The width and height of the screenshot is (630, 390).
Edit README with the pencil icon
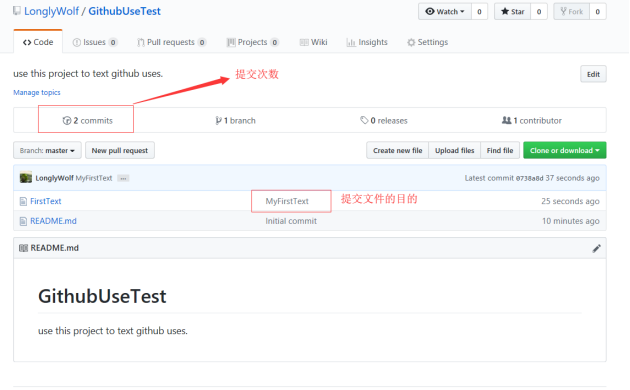(596, 248)
